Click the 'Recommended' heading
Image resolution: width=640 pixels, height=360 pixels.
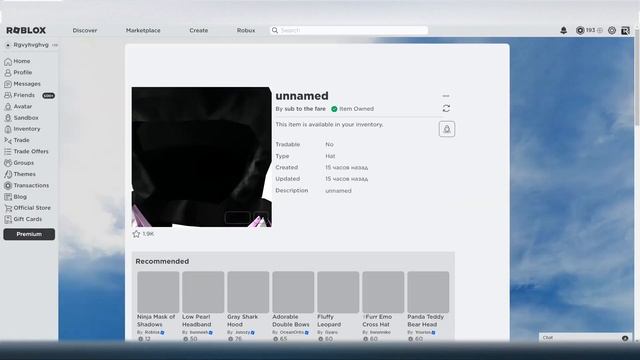tap(162, 261)
